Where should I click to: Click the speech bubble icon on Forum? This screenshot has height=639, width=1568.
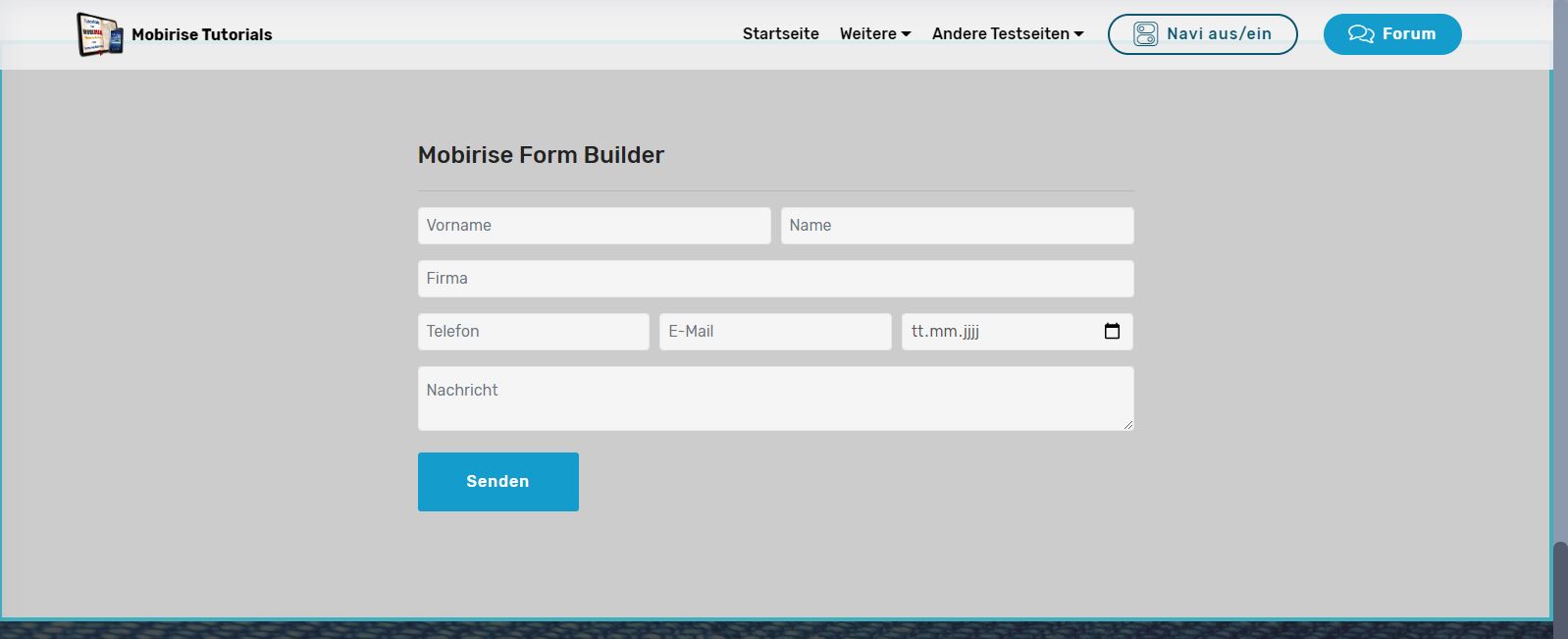click(x=1360, y=34)
